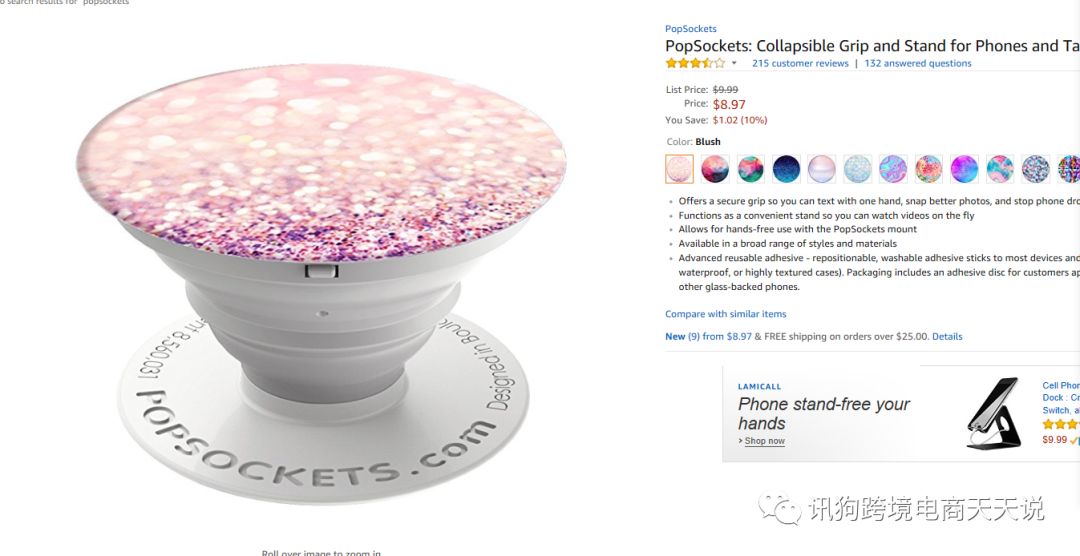
Task: Open the star rating breakdown dropdown arrow
Action: tap(734, 63)
